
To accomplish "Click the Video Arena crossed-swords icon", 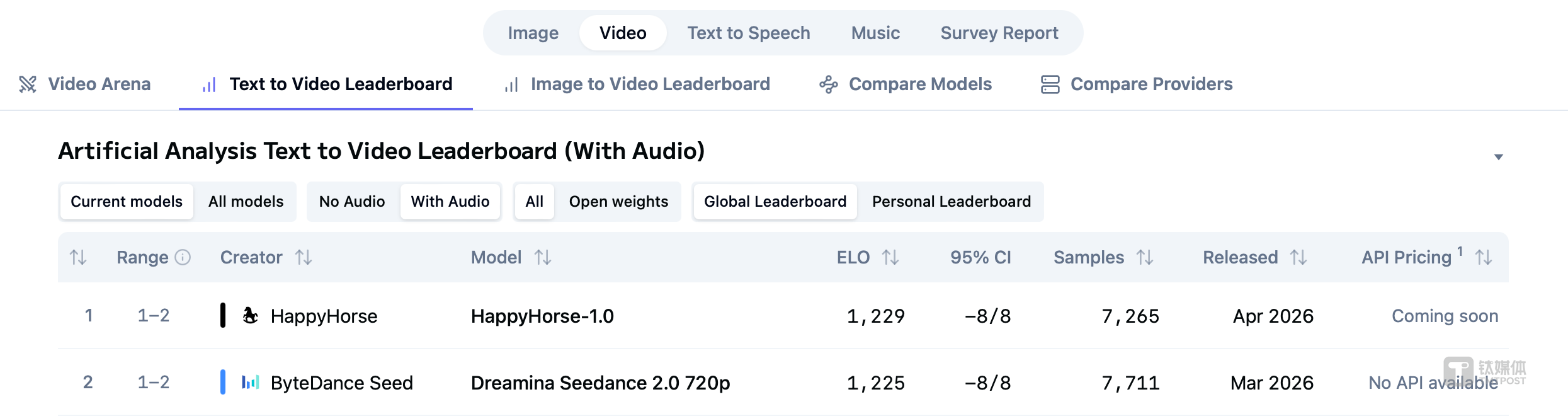I will (x=28, y=84).
